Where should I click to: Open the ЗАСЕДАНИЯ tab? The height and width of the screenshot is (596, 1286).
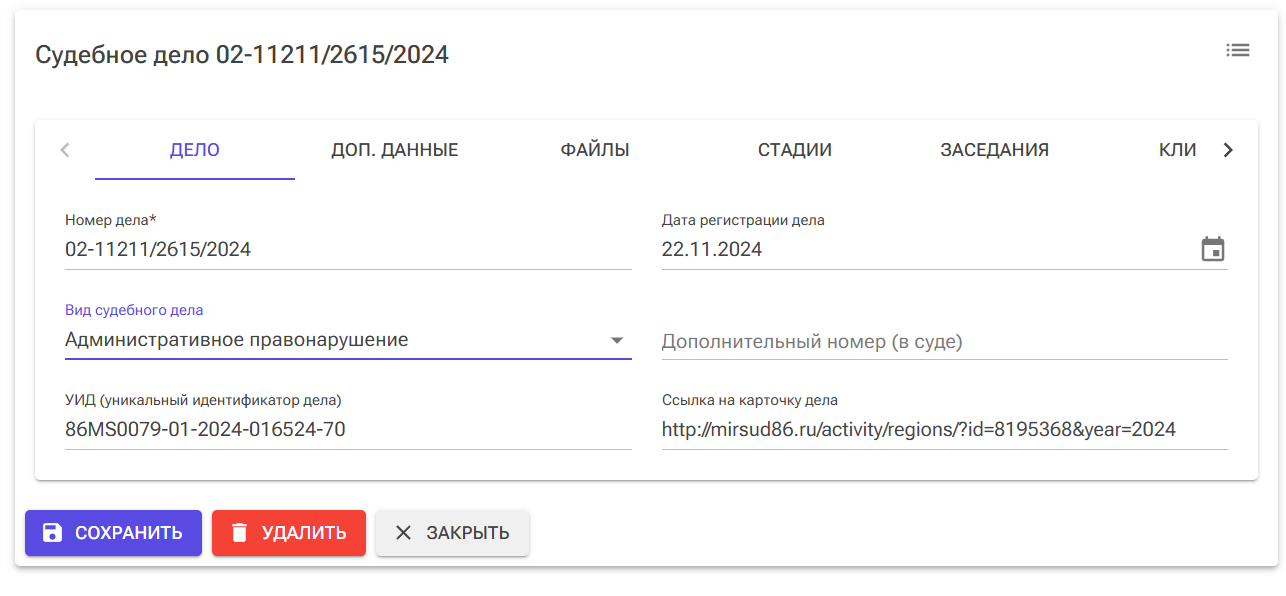click(994, 150)
